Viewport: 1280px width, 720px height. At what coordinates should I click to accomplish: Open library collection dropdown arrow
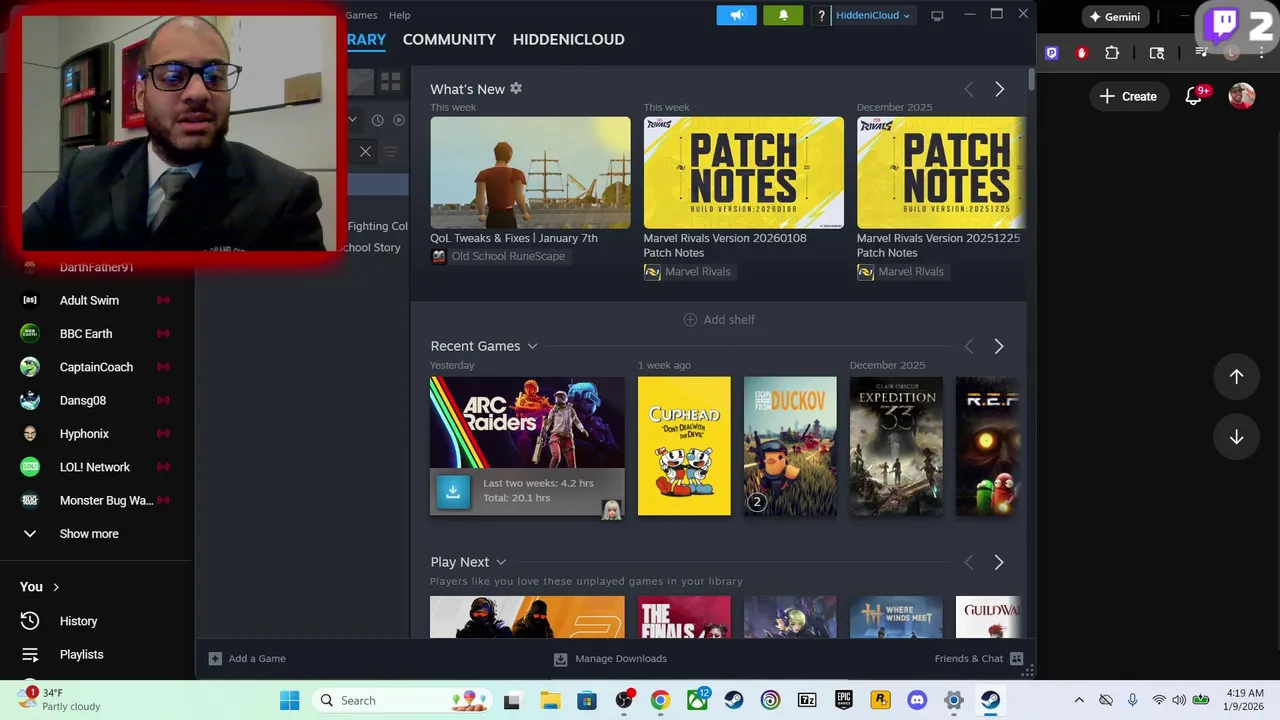(352, 120)
